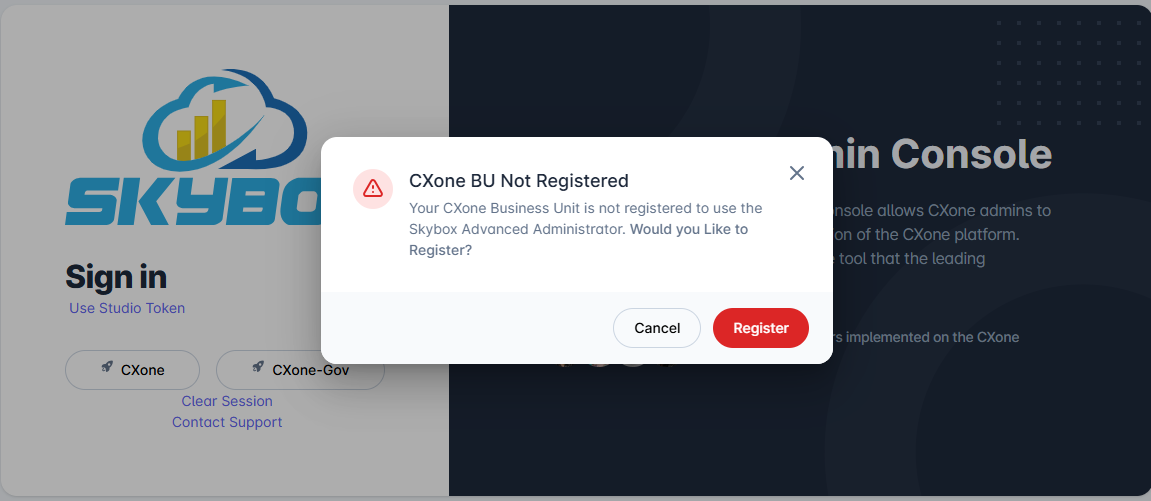Click the "implemented on the CXone" text line
This screenshot has height=501, width=1151.
point(930,337)
